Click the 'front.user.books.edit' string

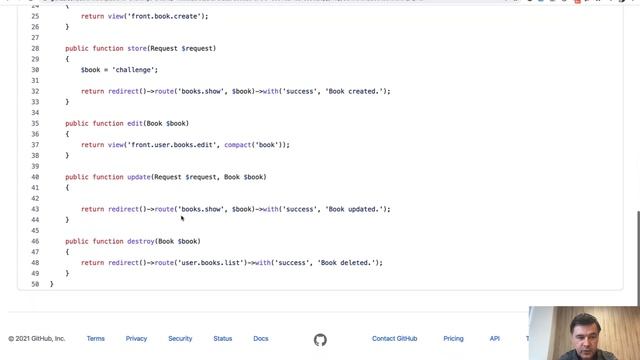tap(172, 145)
